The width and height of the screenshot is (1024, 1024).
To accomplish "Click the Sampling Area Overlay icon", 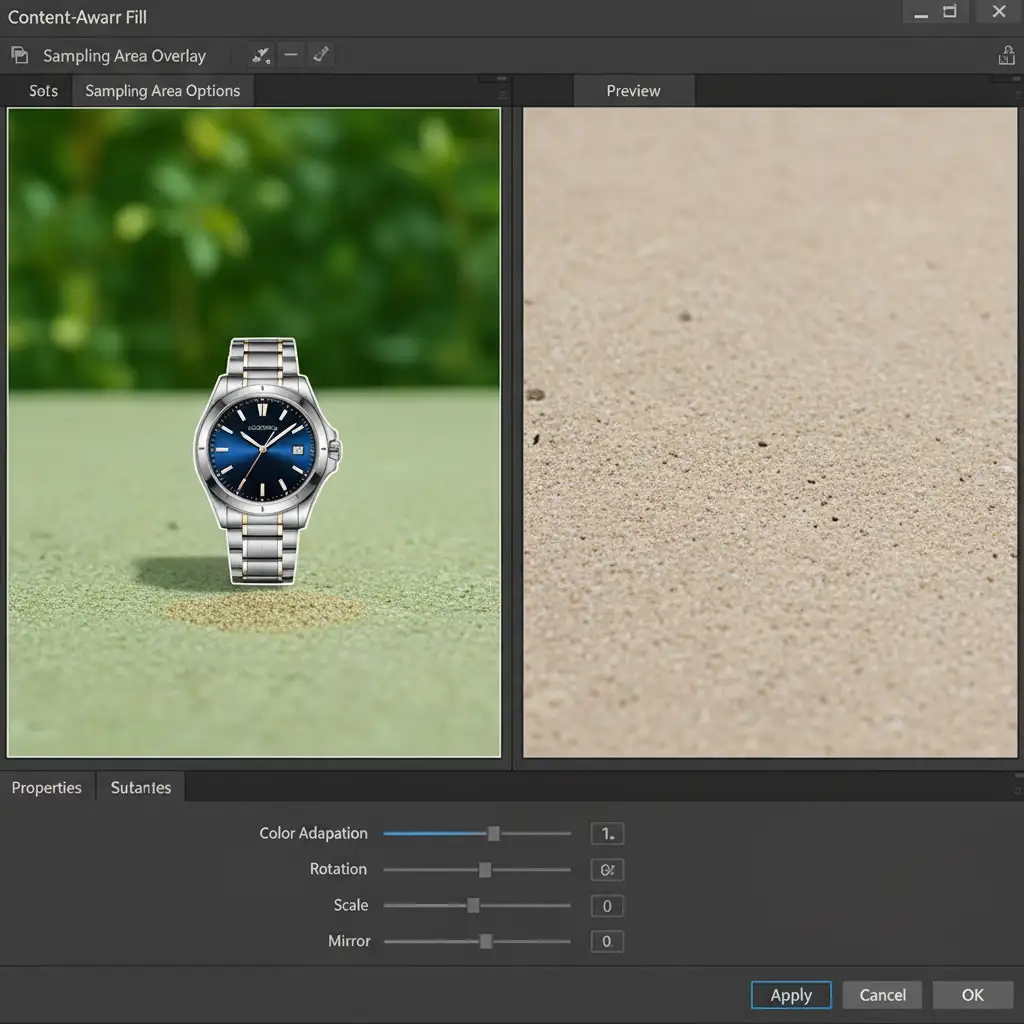I will tap(19, 56).
